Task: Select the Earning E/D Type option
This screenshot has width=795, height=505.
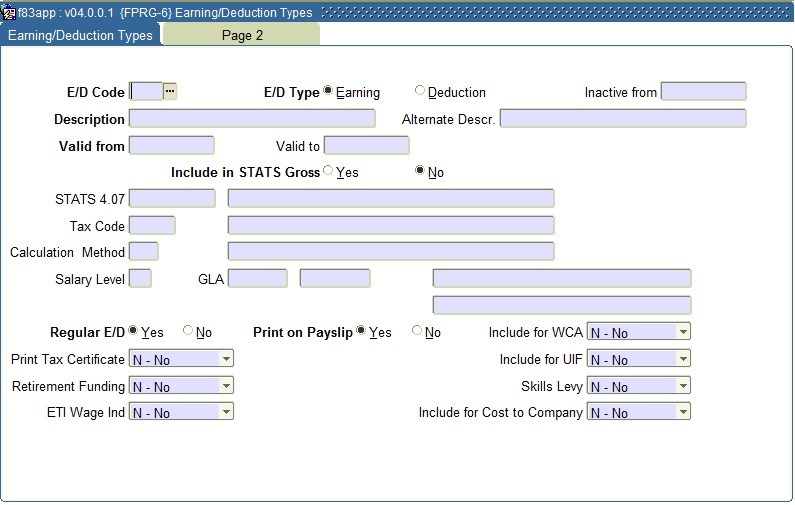Action: pyautogui.click(x=328, y=92)
